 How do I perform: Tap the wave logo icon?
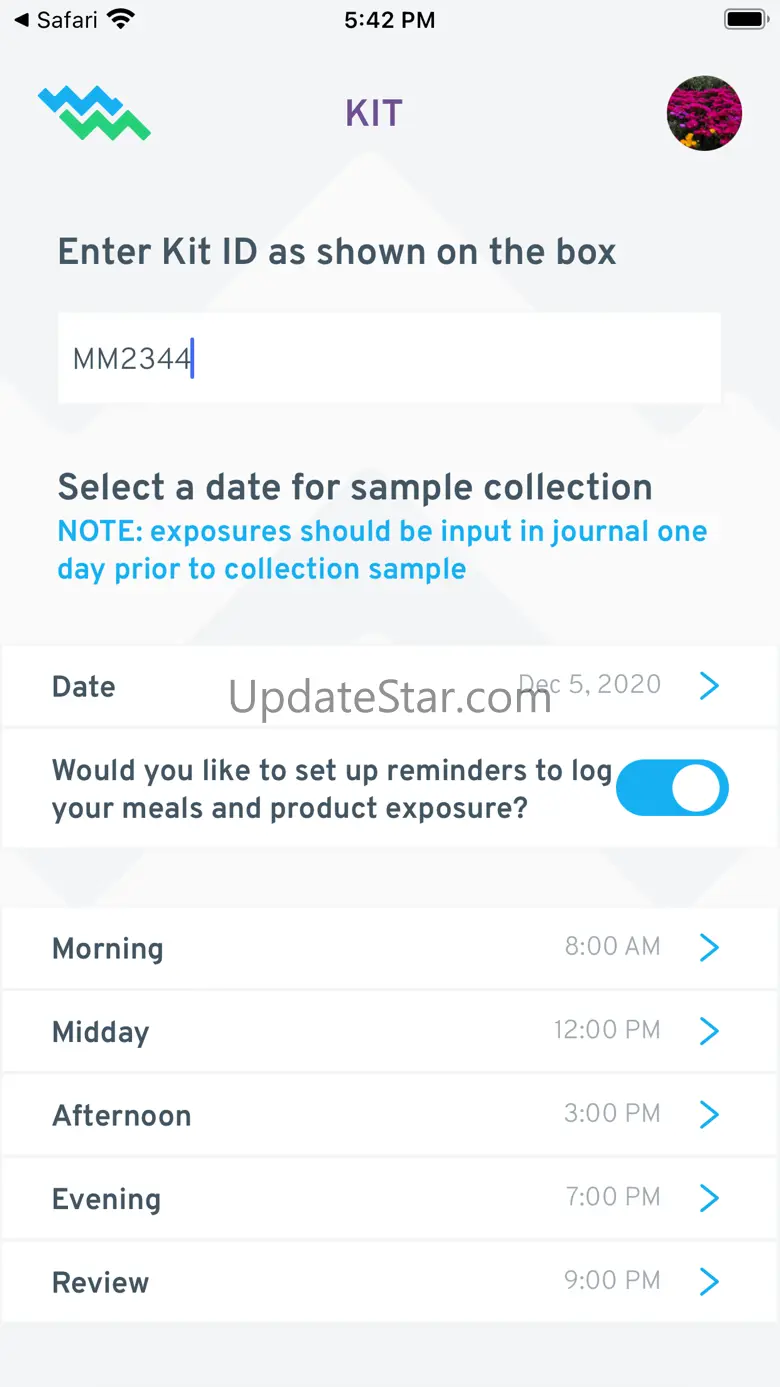point(94,113)
